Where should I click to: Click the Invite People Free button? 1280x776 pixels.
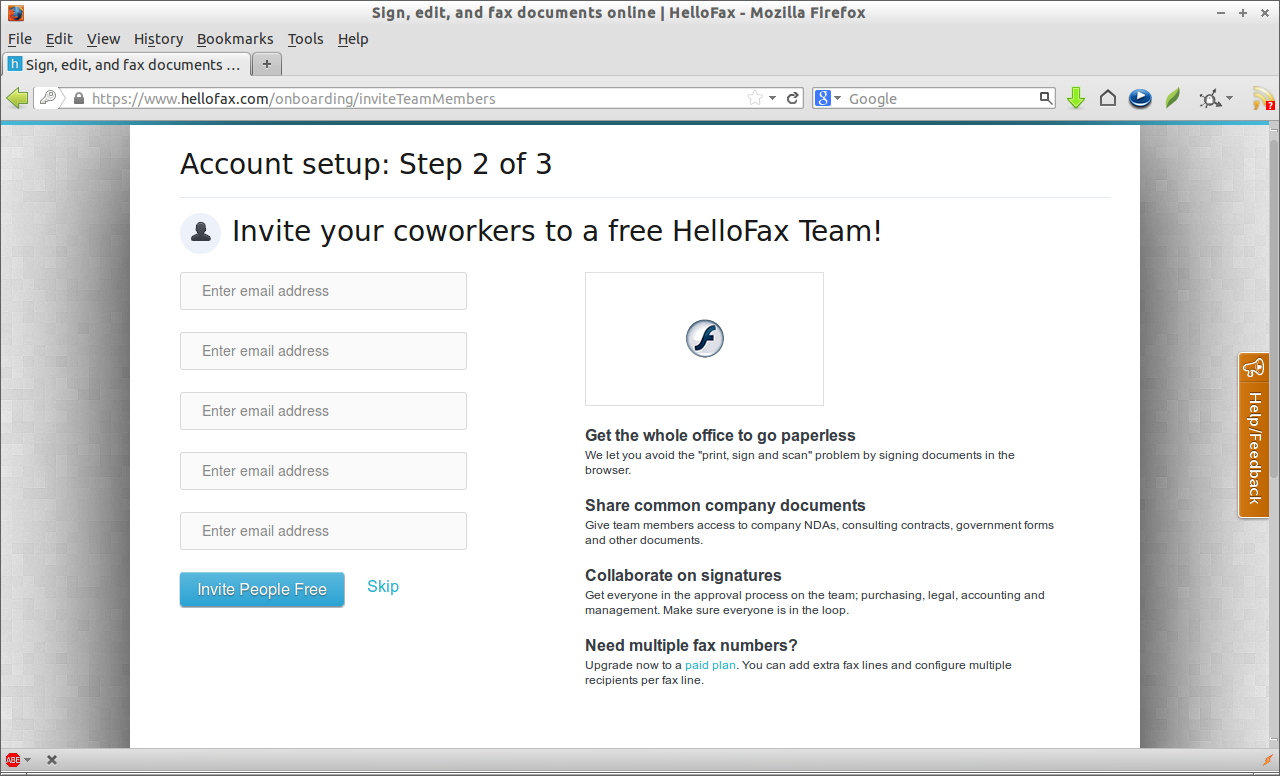[x=262, y=590]
